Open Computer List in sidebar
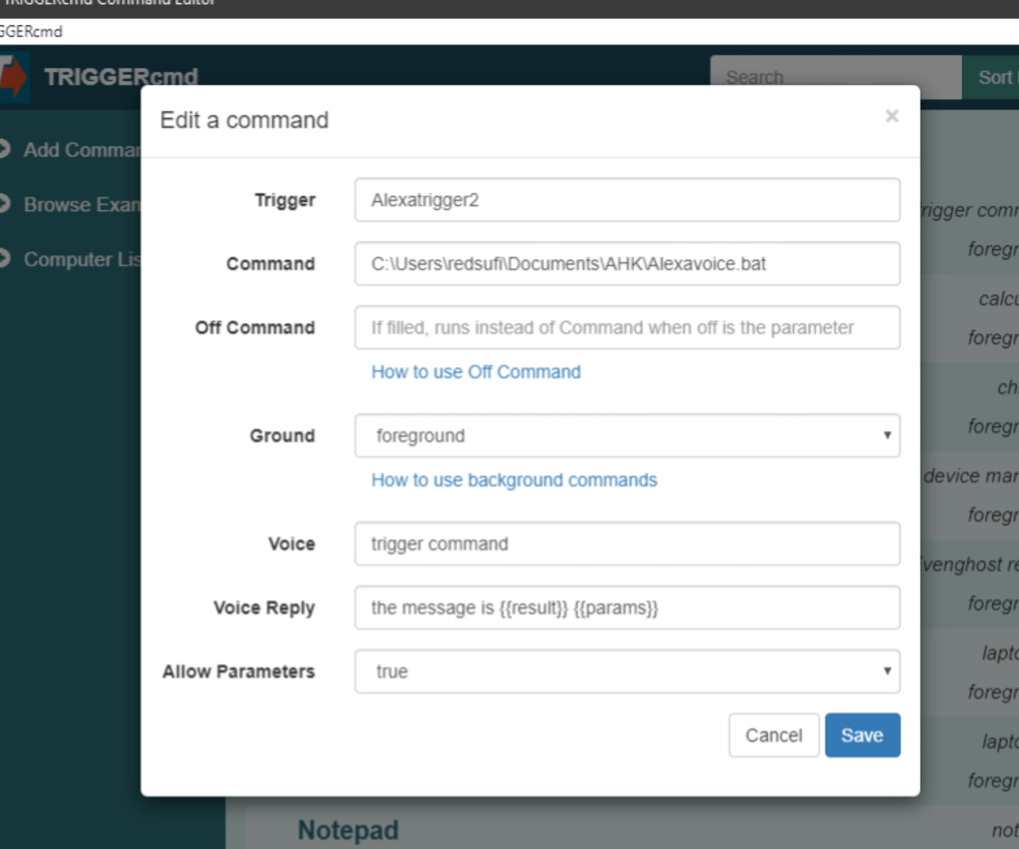The image size is (1019, 849). (x=82, y=259)
